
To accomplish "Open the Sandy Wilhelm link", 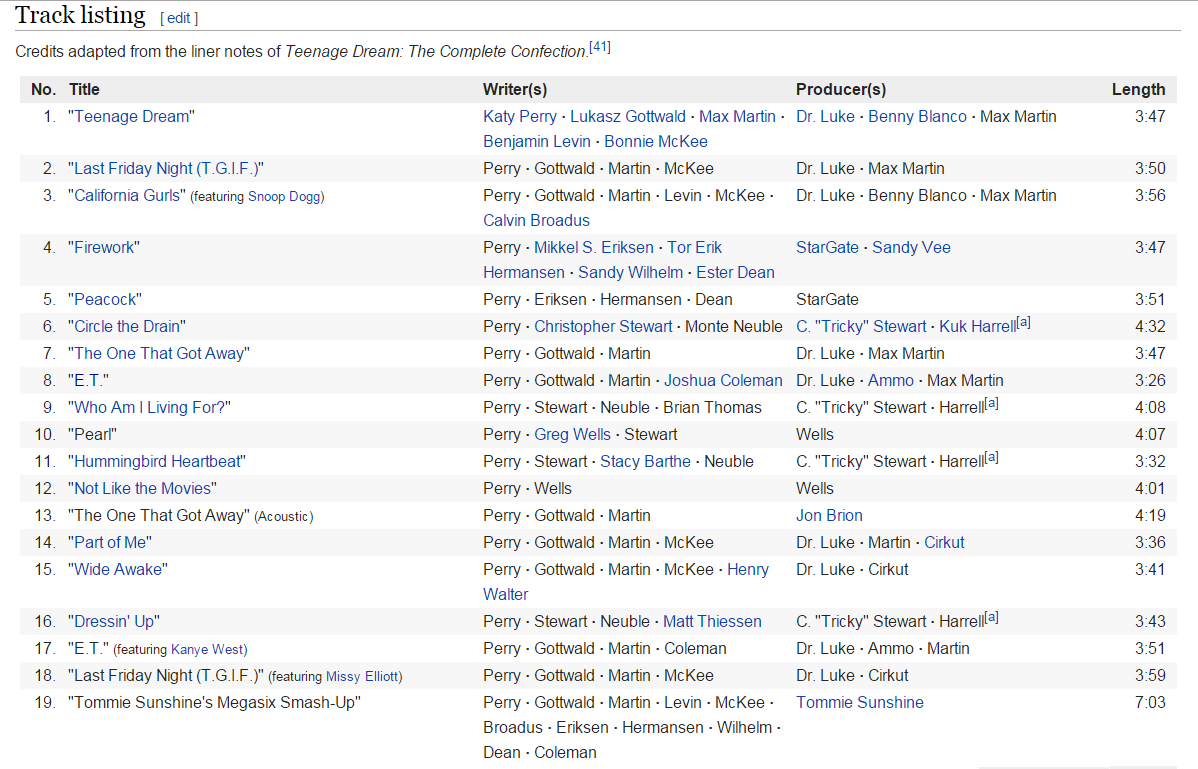I will pos(630,272).
